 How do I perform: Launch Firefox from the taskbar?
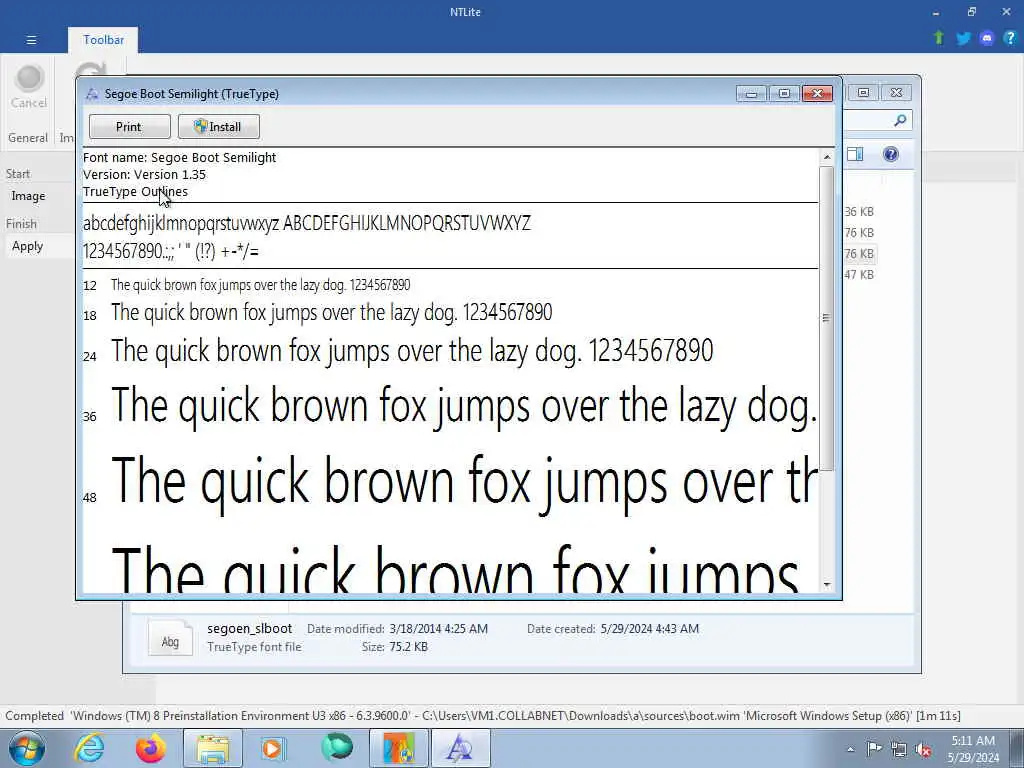coord(151,748)
